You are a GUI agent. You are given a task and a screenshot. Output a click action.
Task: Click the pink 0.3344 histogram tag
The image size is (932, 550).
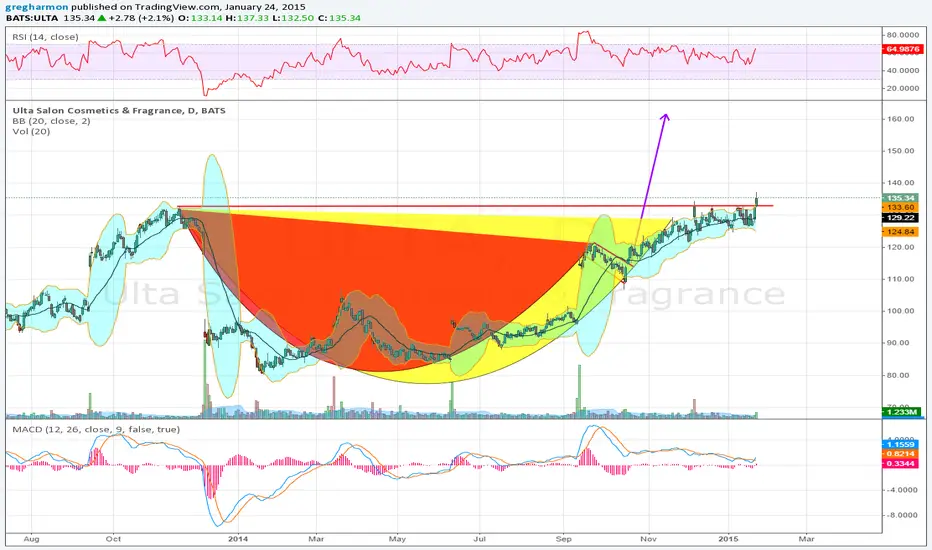tap(901, 463)
